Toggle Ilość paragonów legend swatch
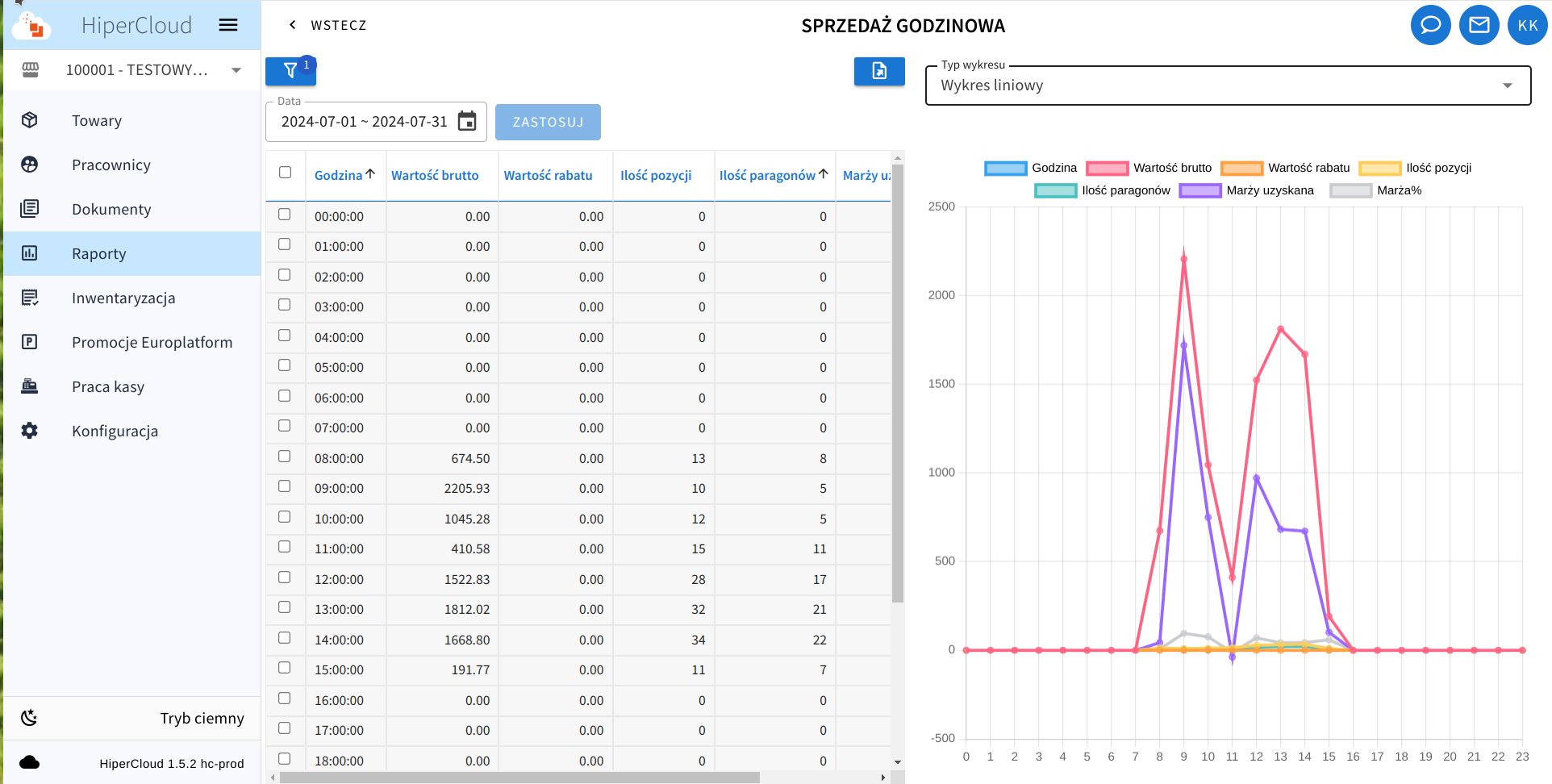 (1056, 190)
